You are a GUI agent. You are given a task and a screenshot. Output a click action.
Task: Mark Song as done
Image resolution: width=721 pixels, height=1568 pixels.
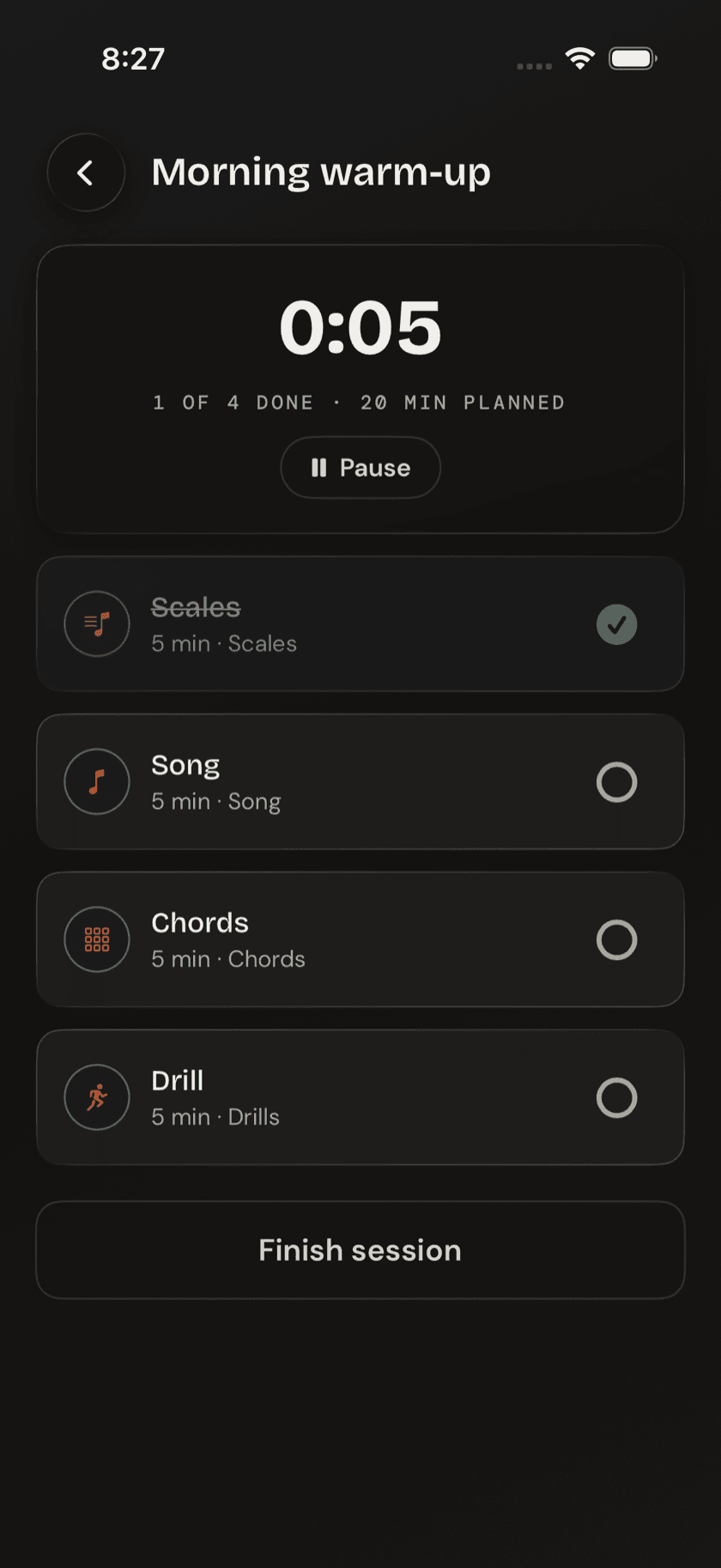click(x=617, y=782)
